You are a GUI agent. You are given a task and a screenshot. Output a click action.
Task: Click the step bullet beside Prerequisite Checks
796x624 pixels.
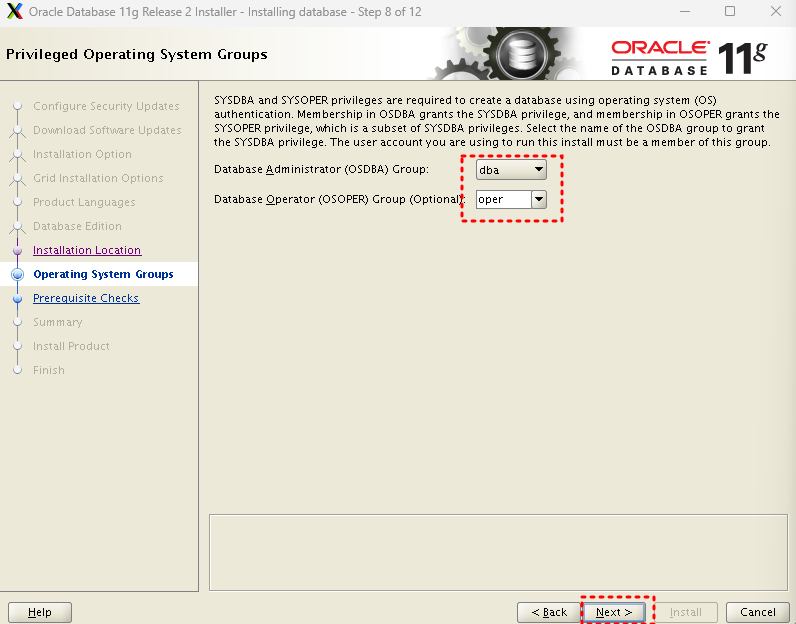(17, 299)
